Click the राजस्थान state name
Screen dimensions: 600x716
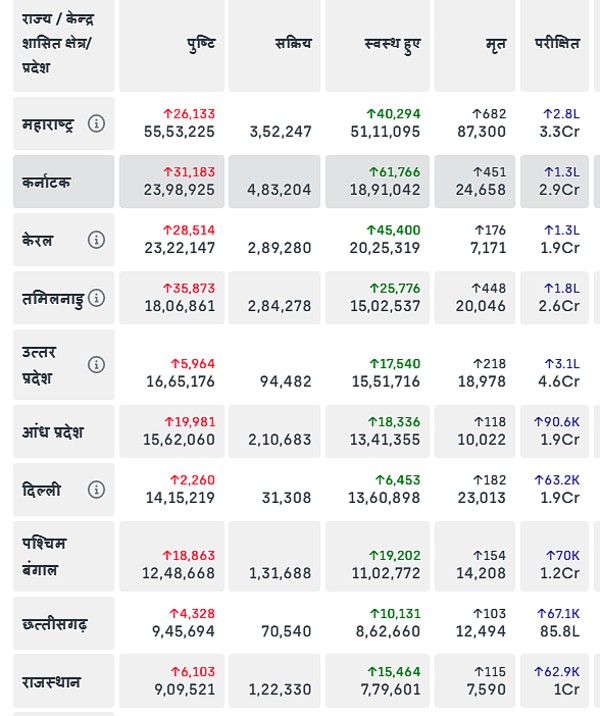click(51, 682)
